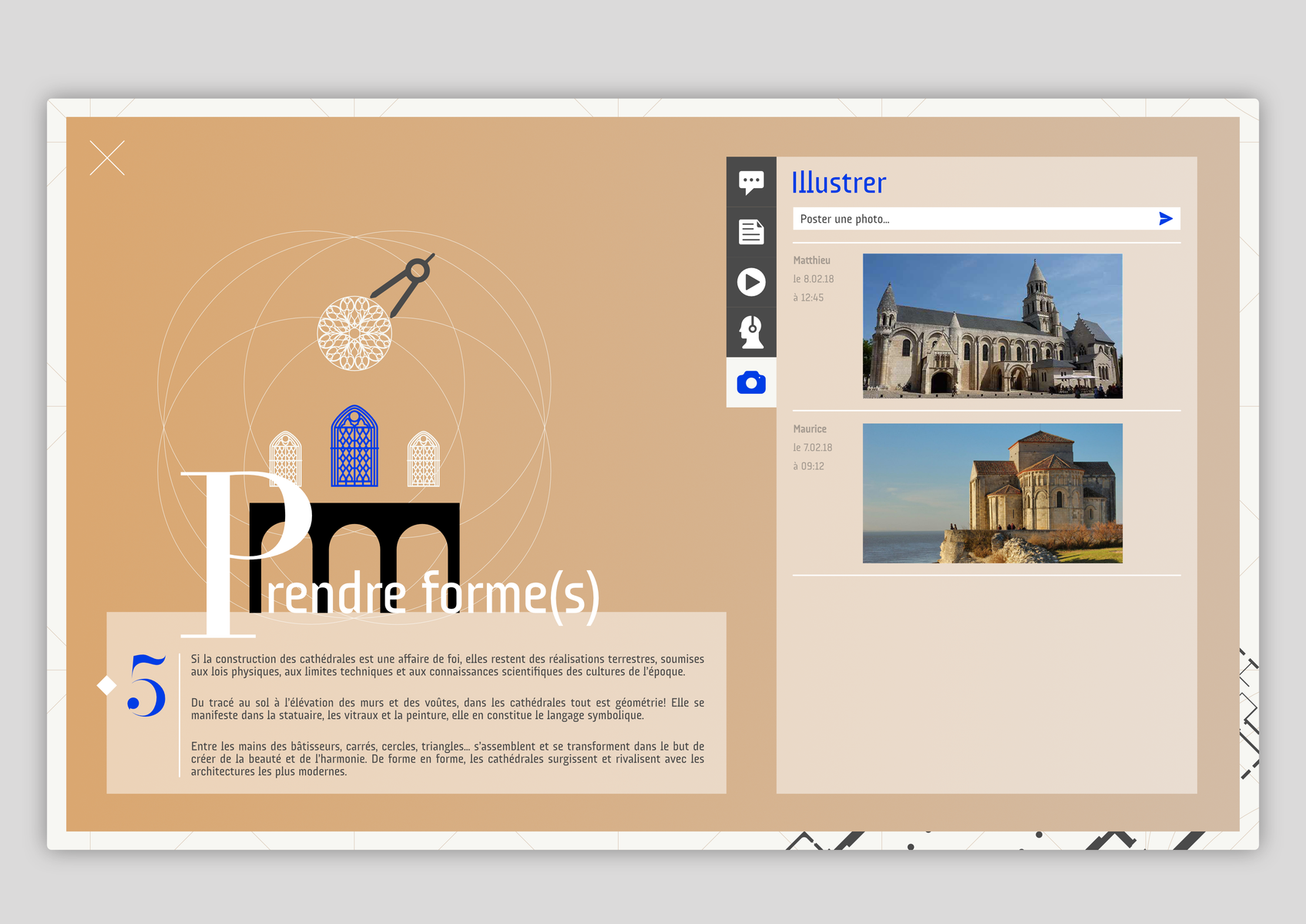Click the compass drawing tool illustration
The height and width of the screenshot is (924, 1306).
403,284
